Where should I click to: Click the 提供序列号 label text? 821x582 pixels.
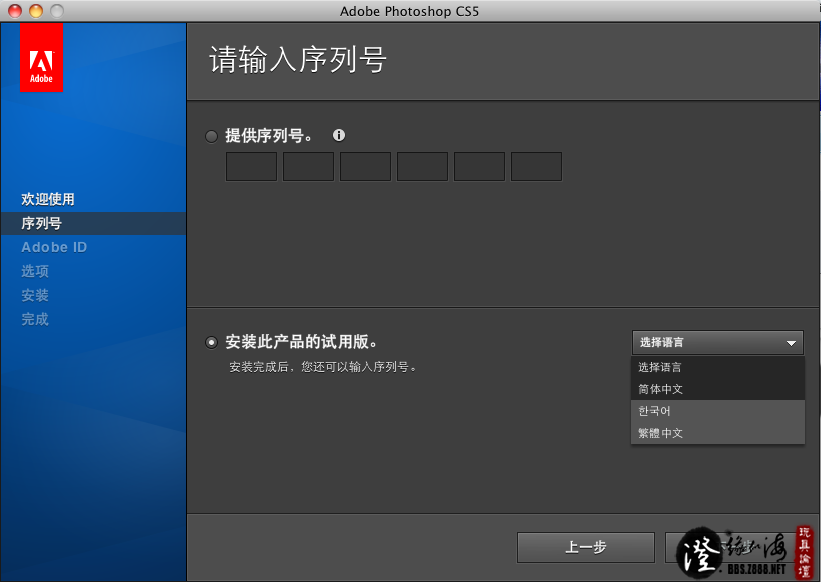pyautogui.click(x=269, y=136)
